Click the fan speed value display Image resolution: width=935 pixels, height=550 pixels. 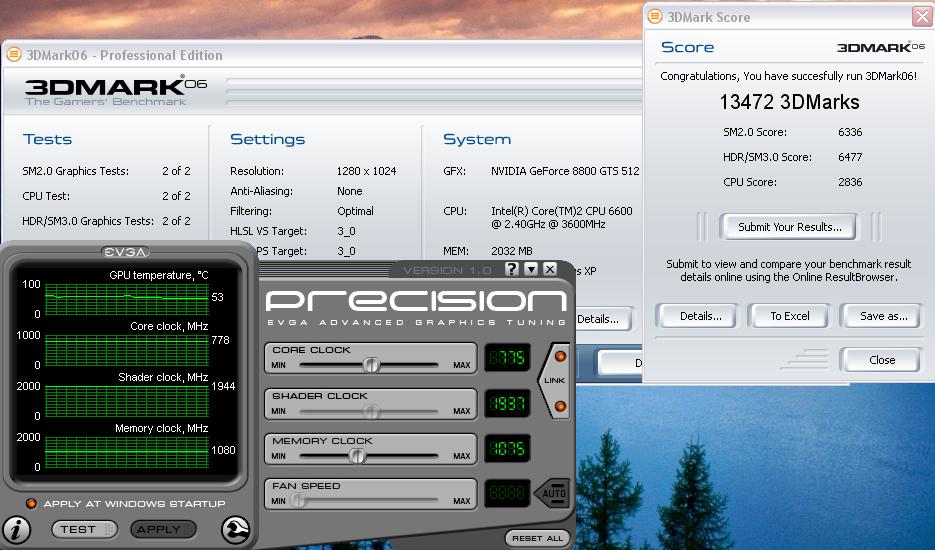pos(507,493)
